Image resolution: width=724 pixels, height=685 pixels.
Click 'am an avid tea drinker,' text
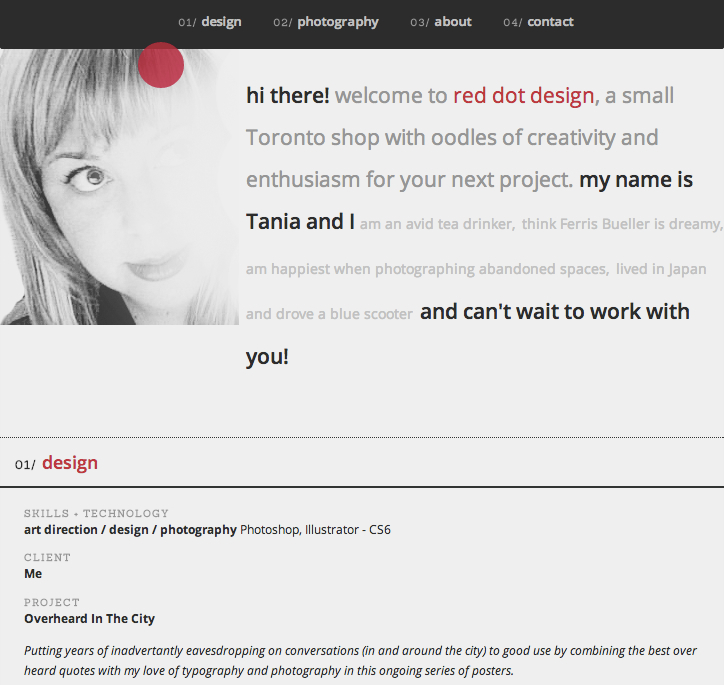pyautogui.click(x=437, y=224)
